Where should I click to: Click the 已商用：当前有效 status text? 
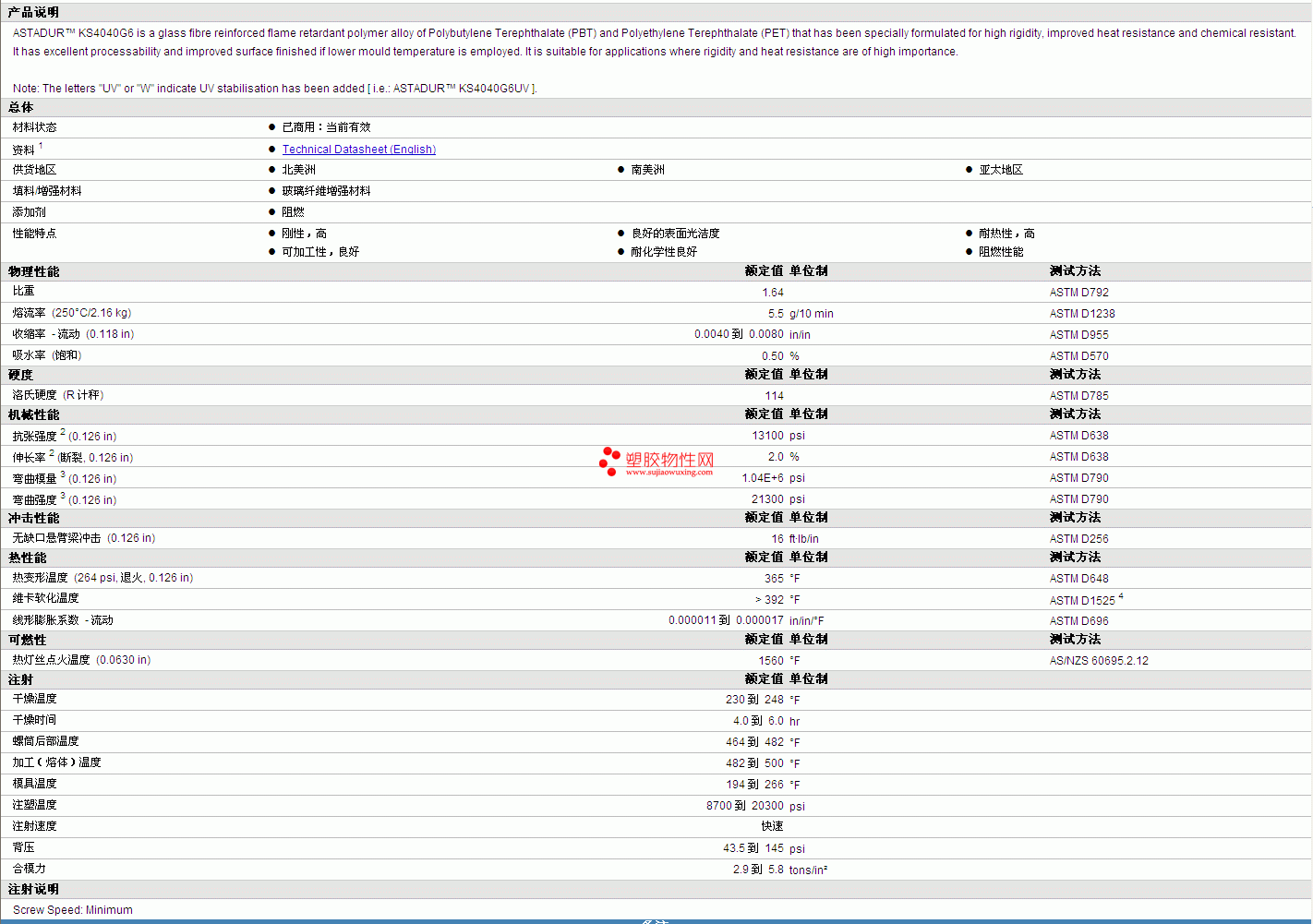click(x=326, y=127)
